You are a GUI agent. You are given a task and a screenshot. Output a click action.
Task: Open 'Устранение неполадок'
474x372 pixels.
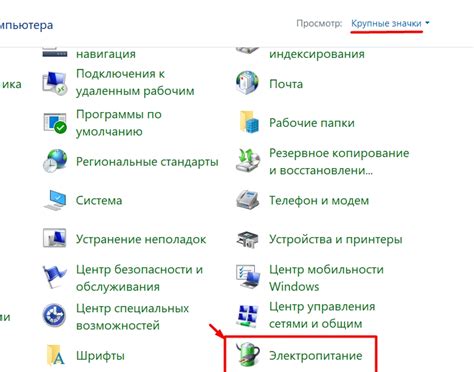point(141,239)
